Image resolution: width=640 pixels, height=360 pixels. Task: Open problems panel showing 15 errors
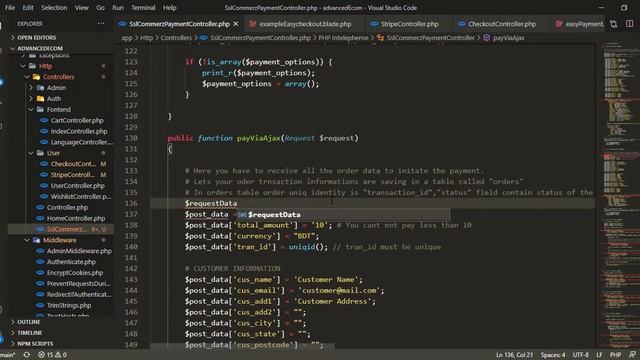tap(52, 355)
